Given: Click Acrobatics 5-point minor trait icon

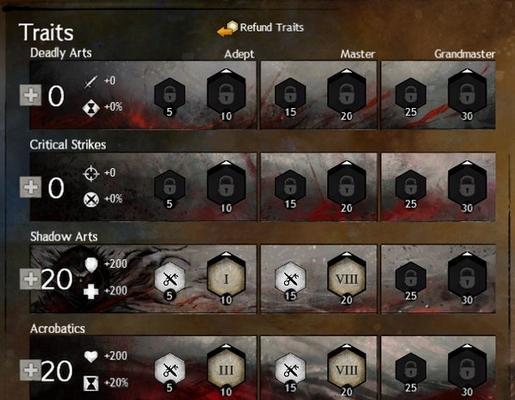Looking at the screenshot, I should point(170,372).
